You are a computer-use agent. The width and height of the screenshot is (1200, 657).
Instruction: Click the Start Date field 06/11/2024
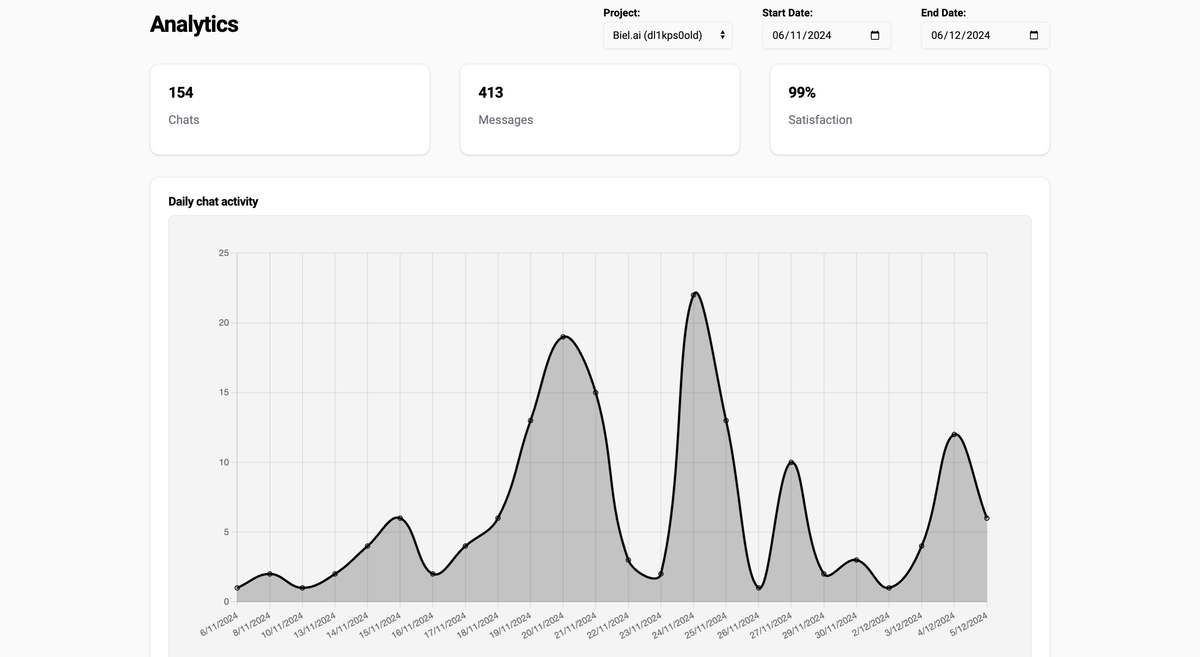(826, 35)
